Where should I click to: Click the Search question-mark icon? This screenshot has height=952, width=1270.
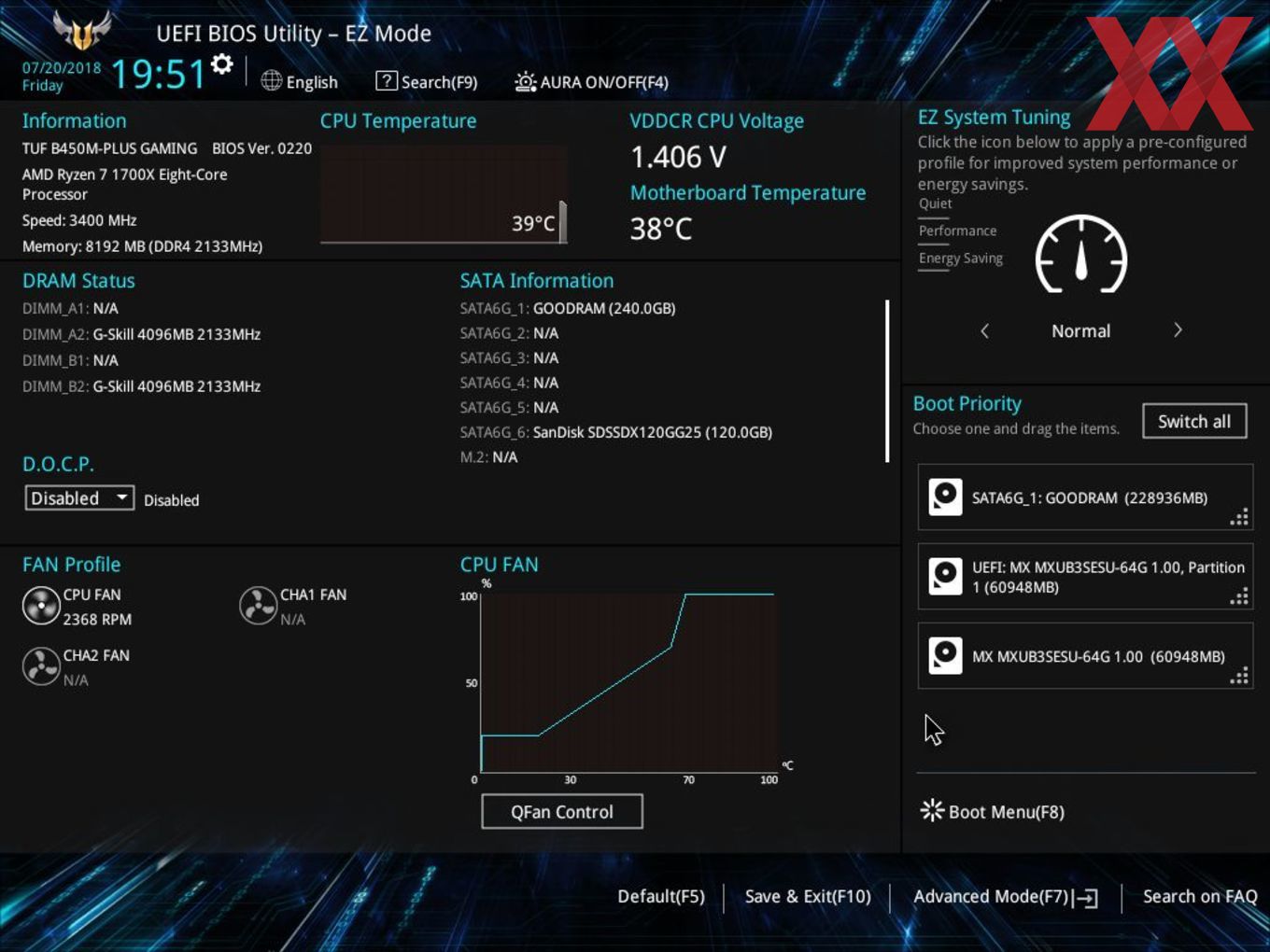click(x=387, y=81)
